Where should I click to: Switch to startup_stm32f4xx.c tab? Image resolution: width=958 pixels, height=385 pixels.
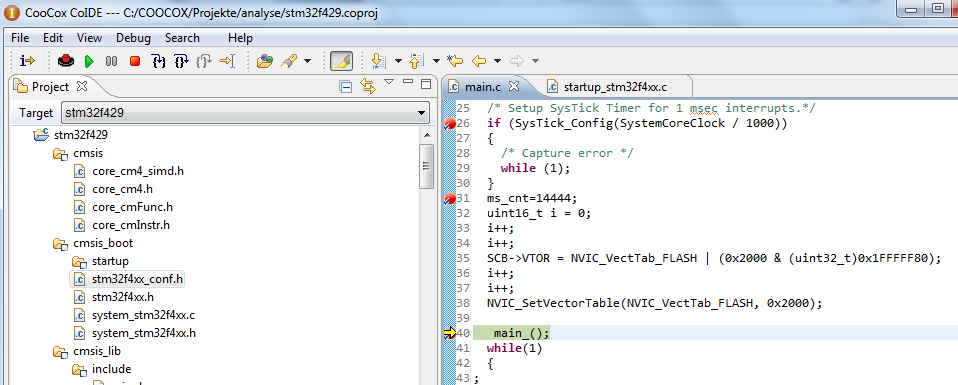coord(615,87)
